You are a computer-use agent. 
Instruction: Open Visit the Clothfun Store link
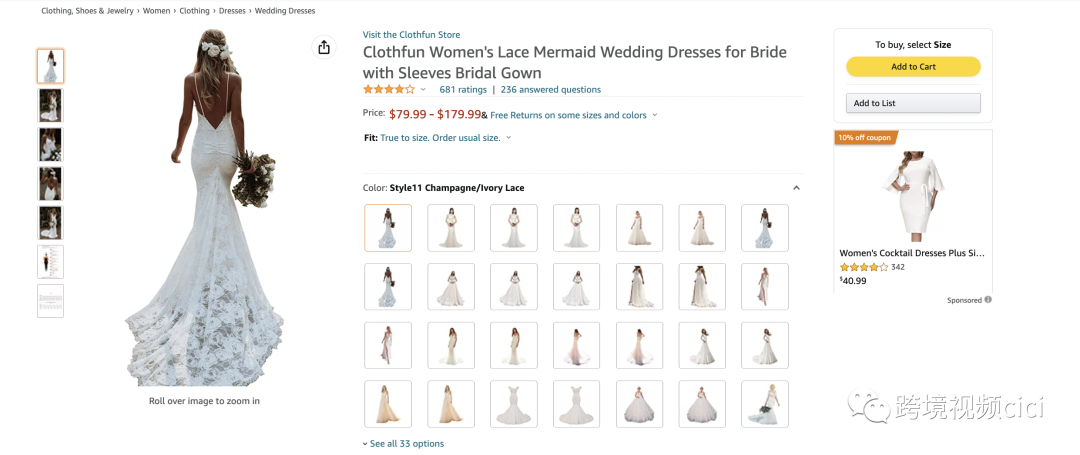click(411, 35)
